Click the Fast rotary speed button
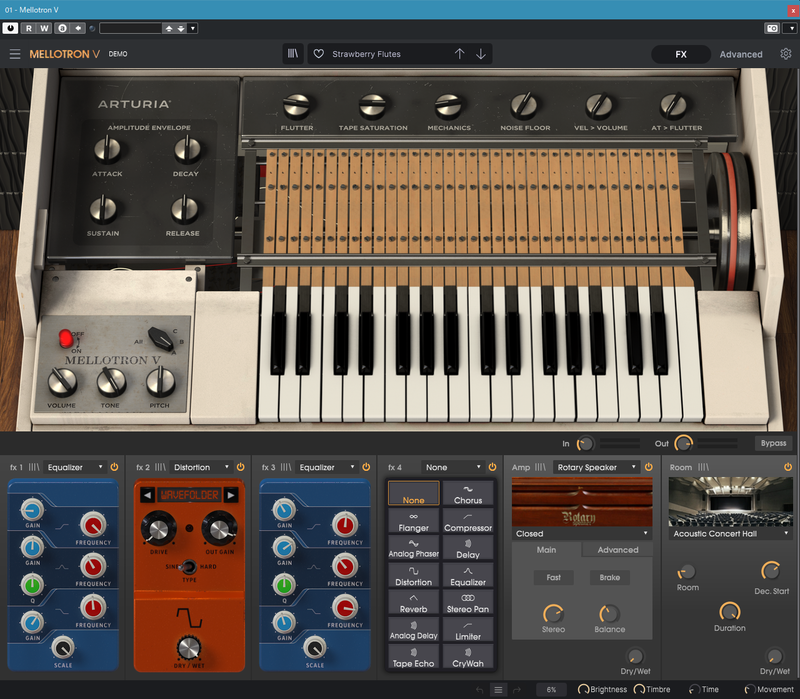 (554, 578)
